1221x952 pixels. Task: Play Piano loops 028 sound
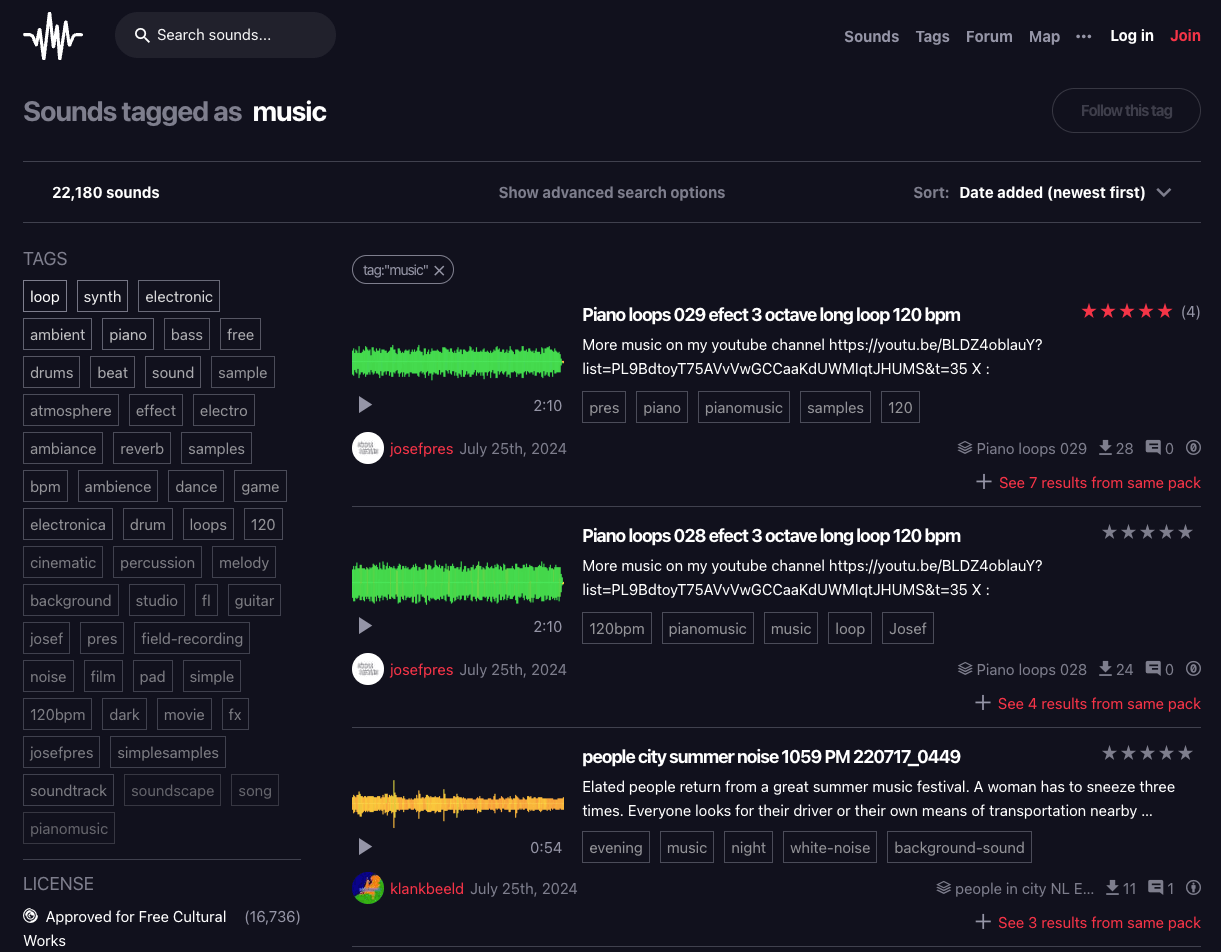point(365,626)
